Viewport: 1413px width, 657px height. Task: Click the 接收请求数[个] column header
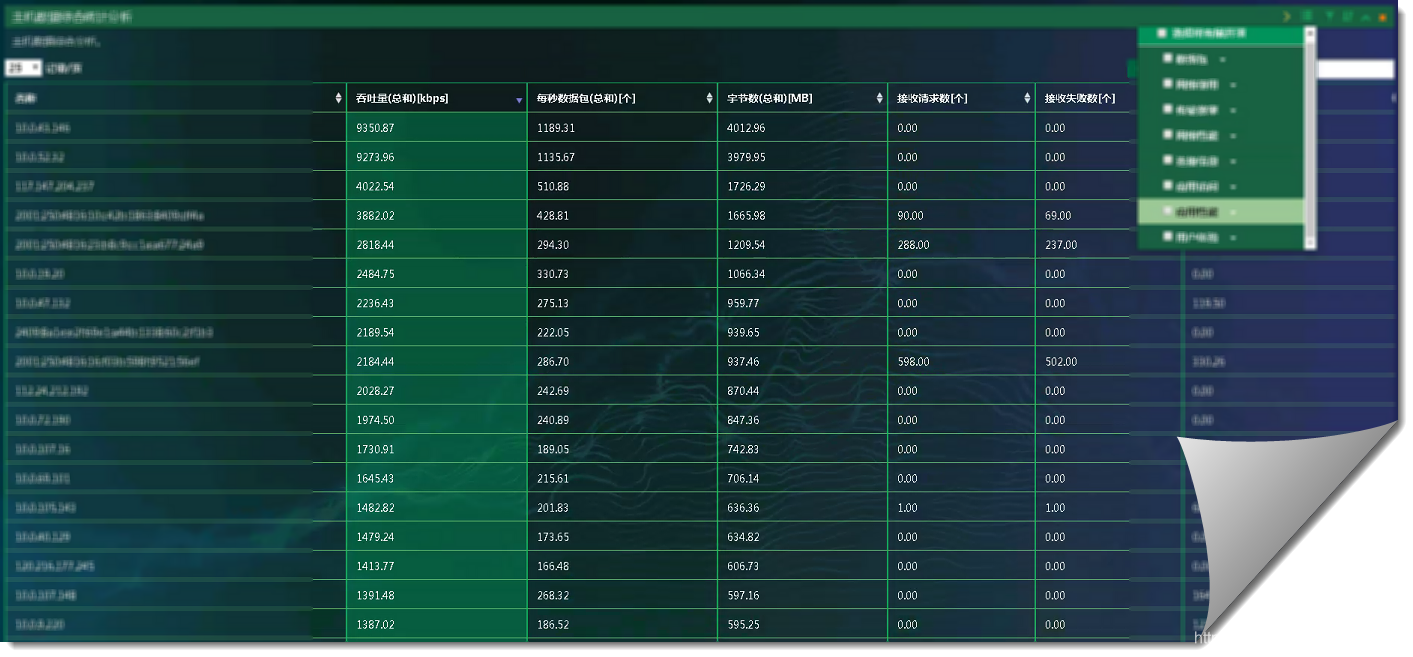[961, 98]
